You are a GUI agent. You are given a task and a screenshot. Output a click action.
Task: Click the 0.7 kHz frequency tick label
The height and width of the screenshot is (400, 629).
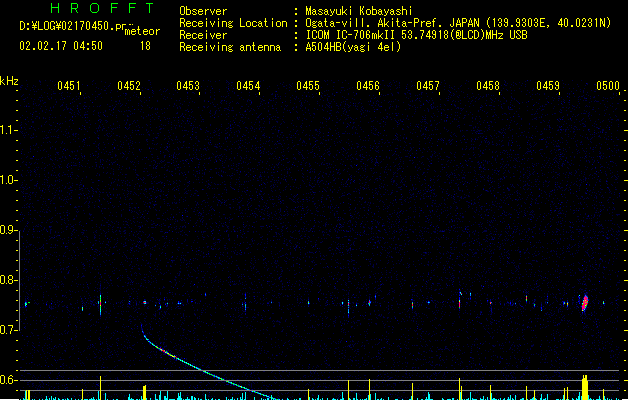(8, 330)
